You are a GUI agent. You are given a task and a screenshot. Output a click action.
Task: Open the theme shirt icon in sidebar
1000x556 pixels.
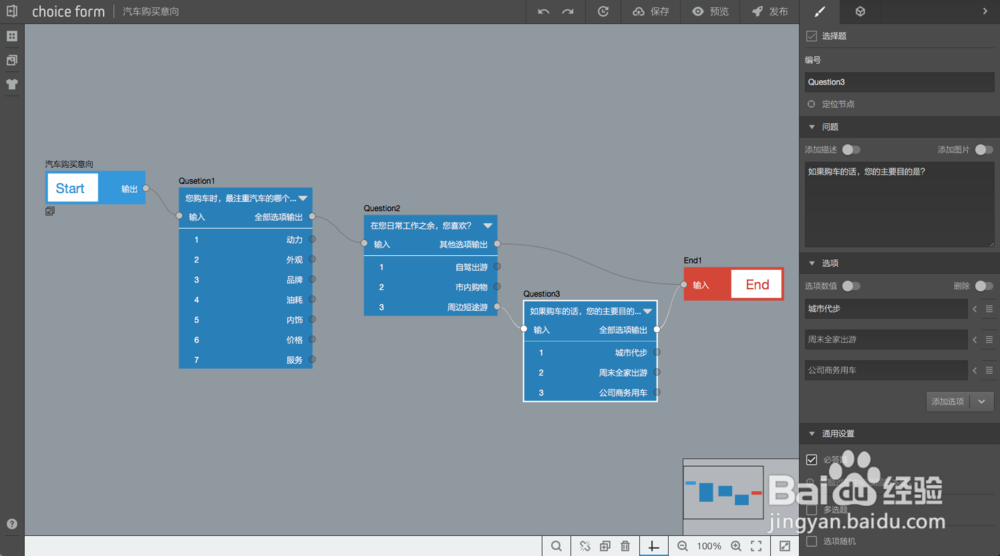tap(12, 84)
